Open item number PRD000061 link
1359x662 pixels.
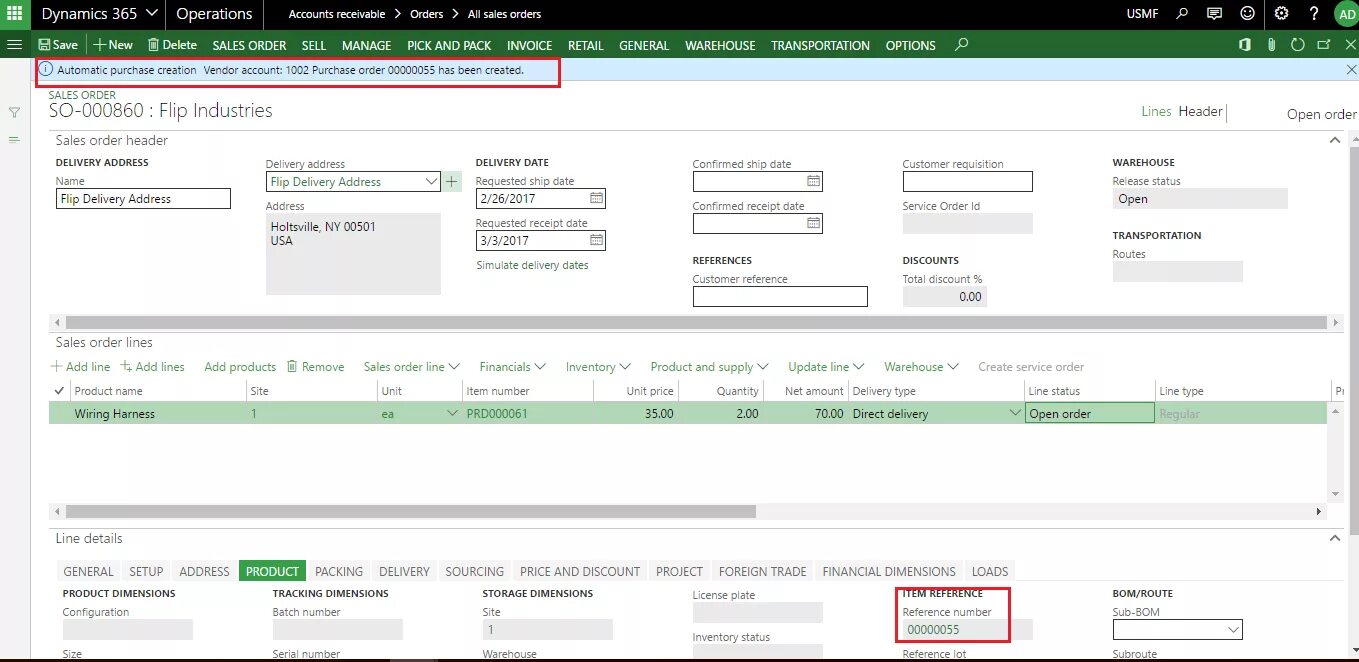click(497, 414)
